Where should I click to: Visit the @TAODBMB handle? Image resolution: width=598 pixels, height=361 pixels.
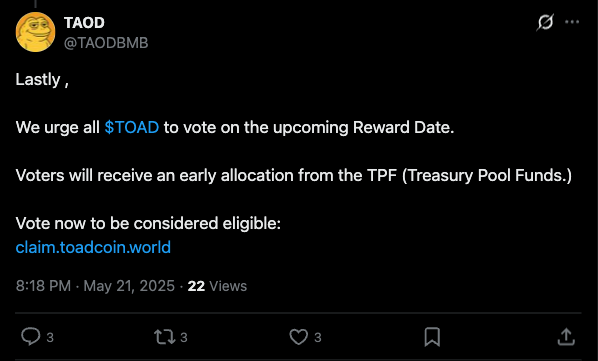click(x=106, y=43)
